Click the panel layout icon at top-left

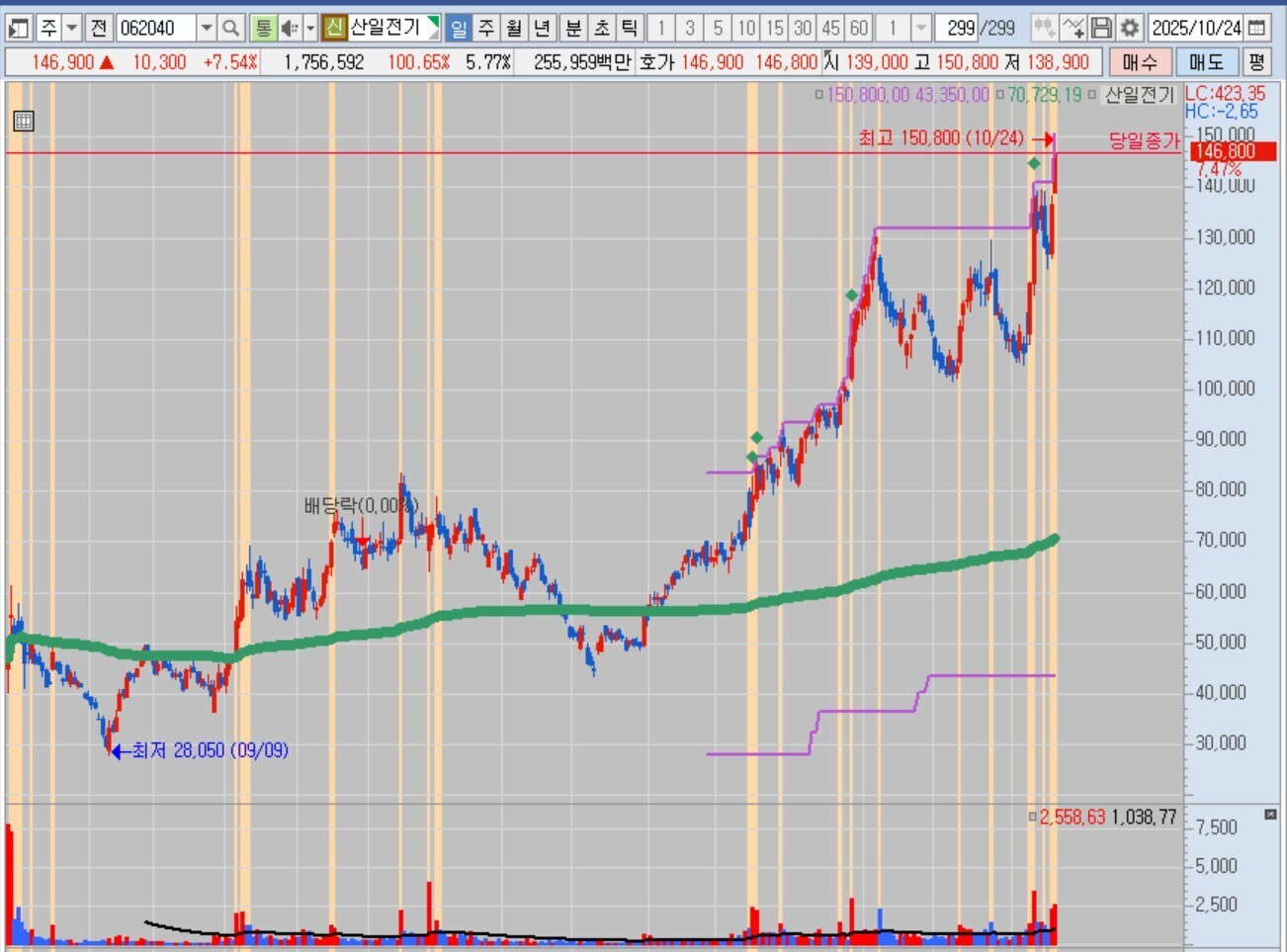coord(18,28)
